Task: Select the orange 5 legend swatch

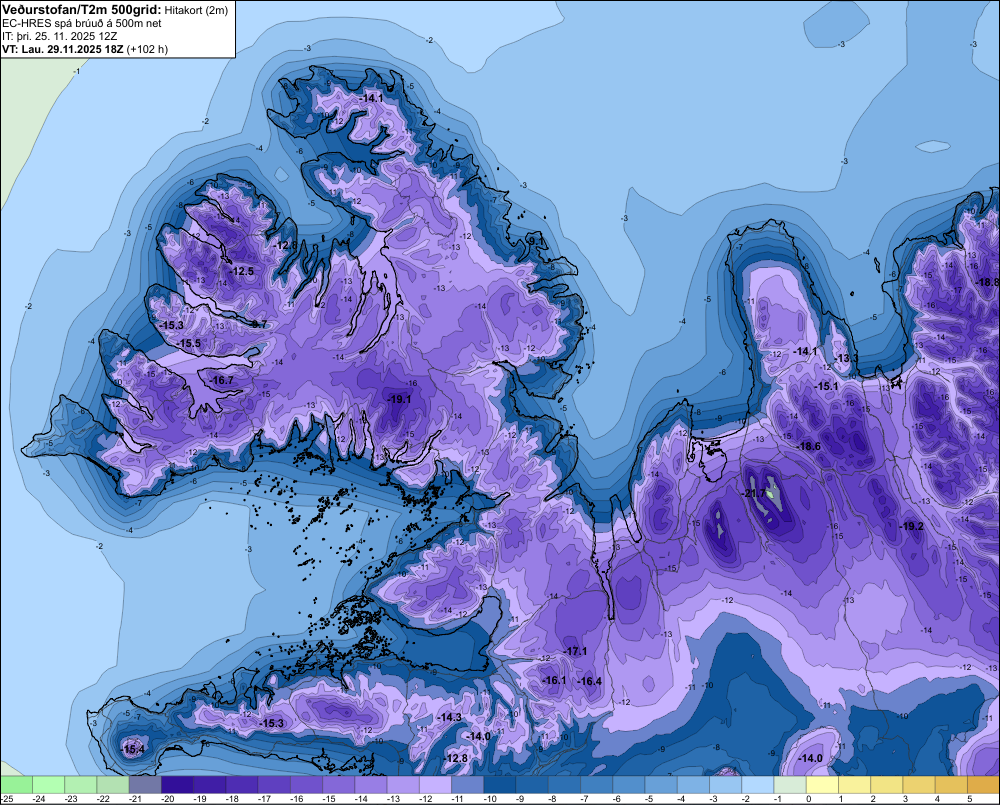Action: point(983,785)
